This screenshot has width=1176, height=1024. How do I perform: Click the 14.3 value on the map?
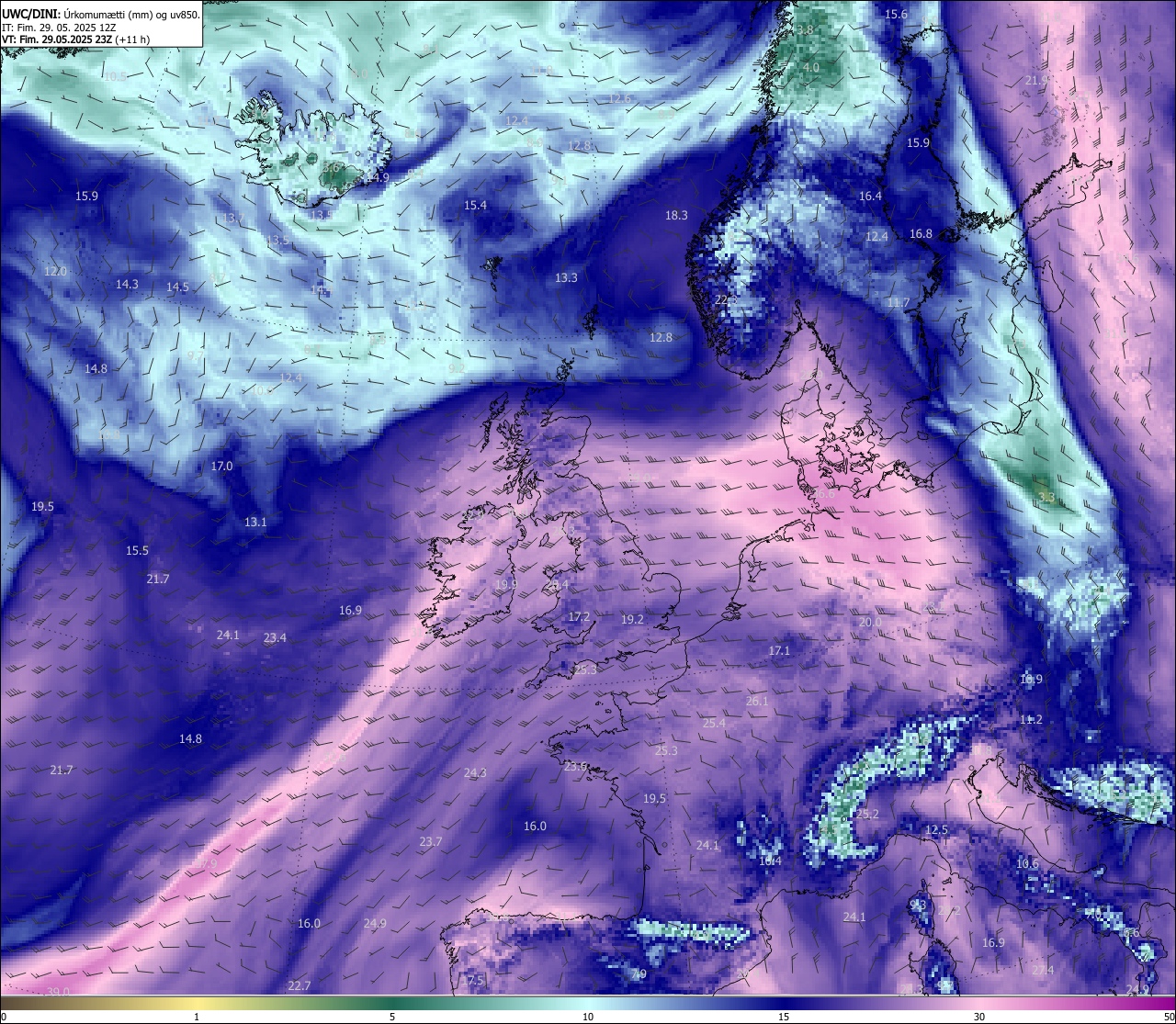tap(127, 285)
